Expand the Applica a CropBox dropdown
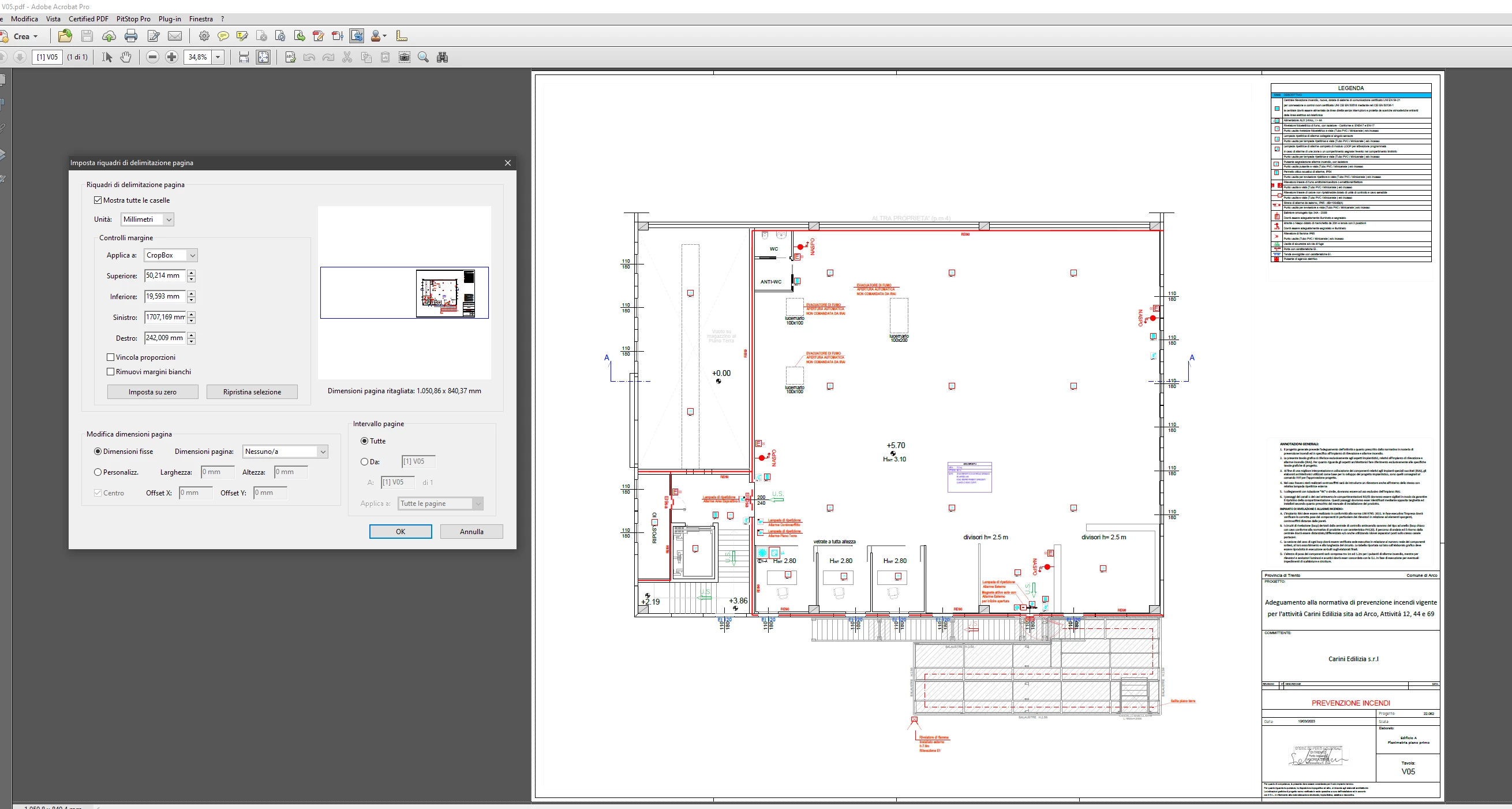 pos(170,256)
